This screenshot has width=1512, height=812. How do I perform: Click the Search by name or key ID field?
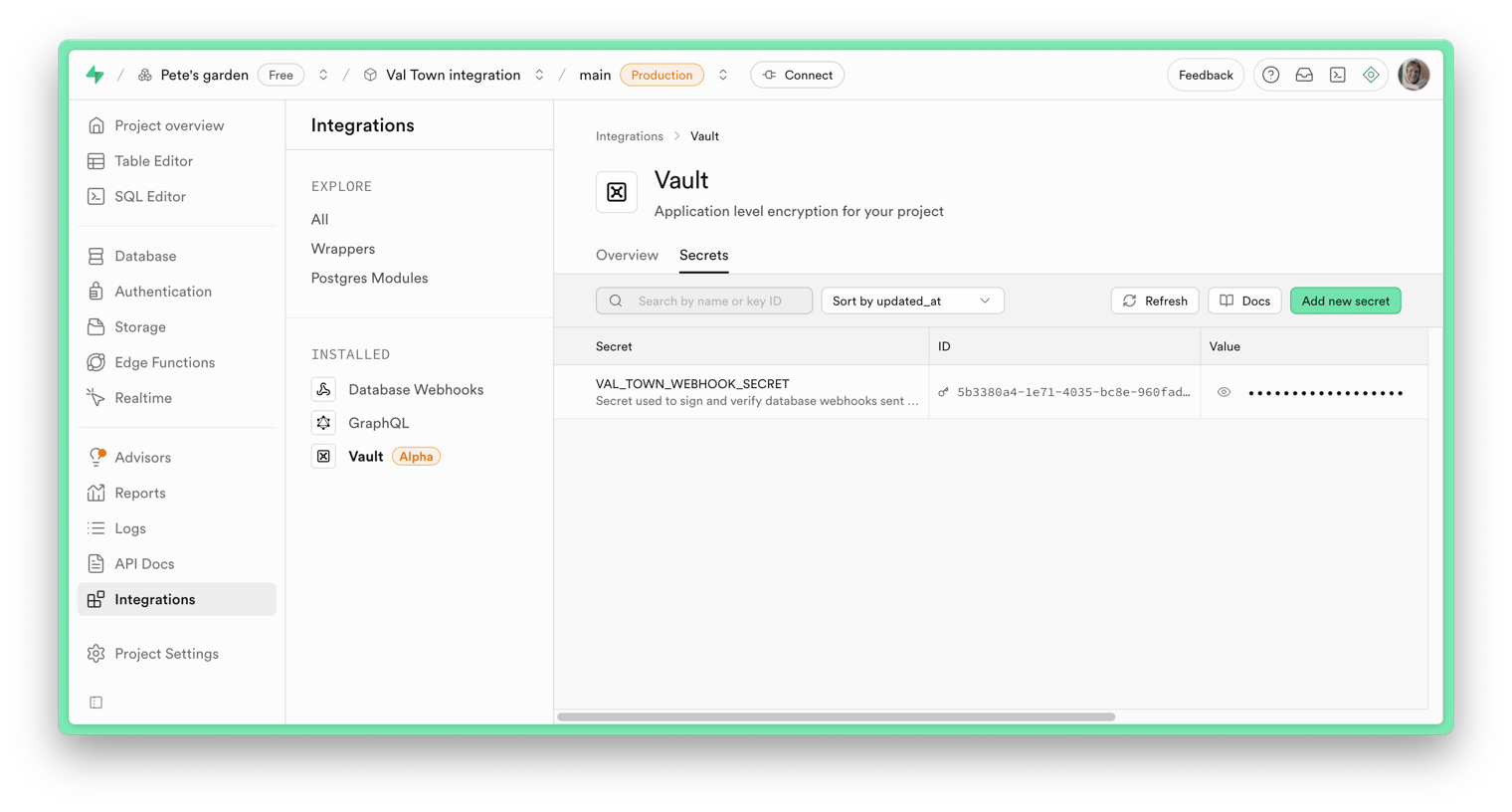704,301
